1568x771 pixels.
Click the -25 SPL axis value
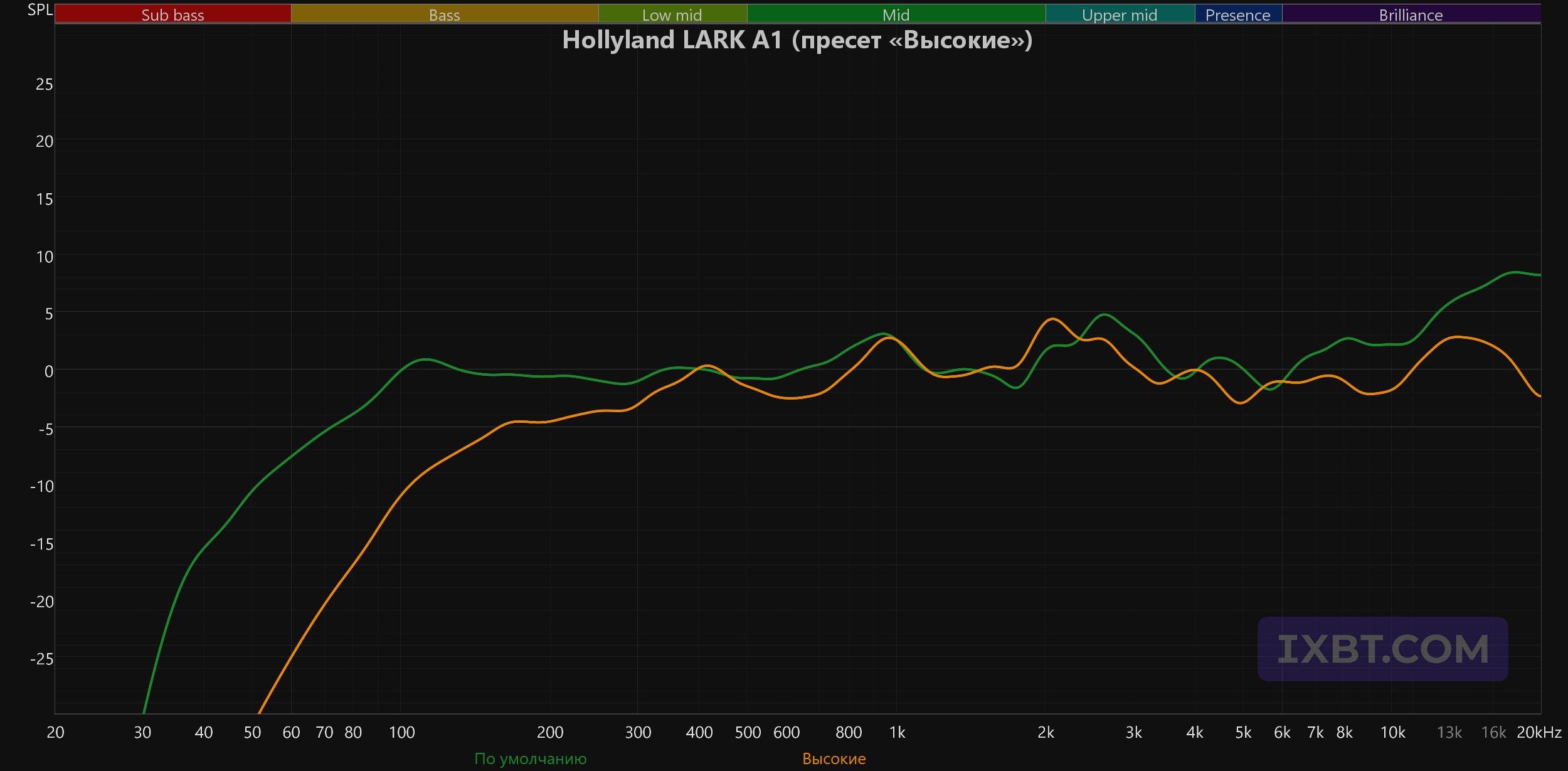coord(42,659)
